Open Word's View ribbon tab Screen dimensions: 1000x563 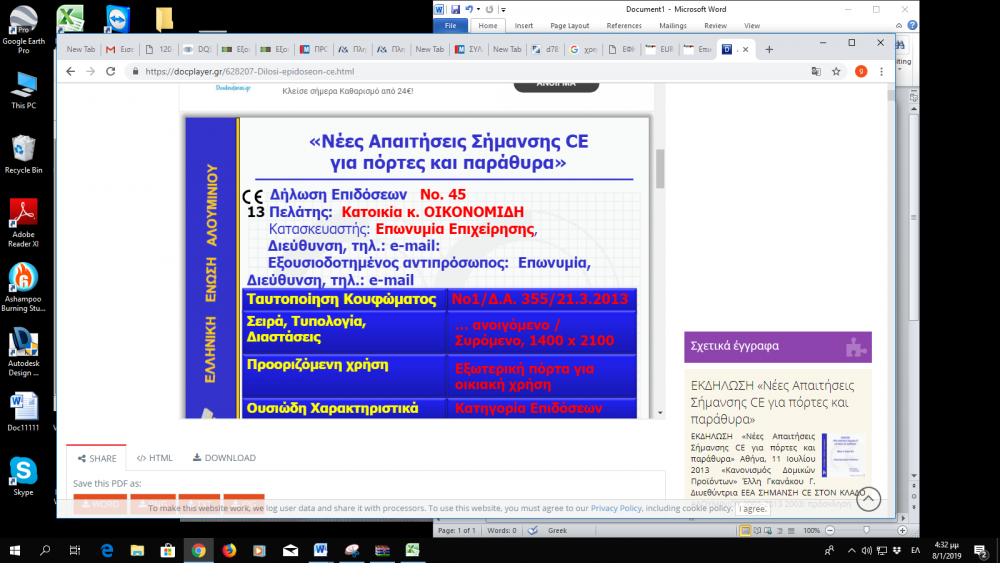coord(752,26)
